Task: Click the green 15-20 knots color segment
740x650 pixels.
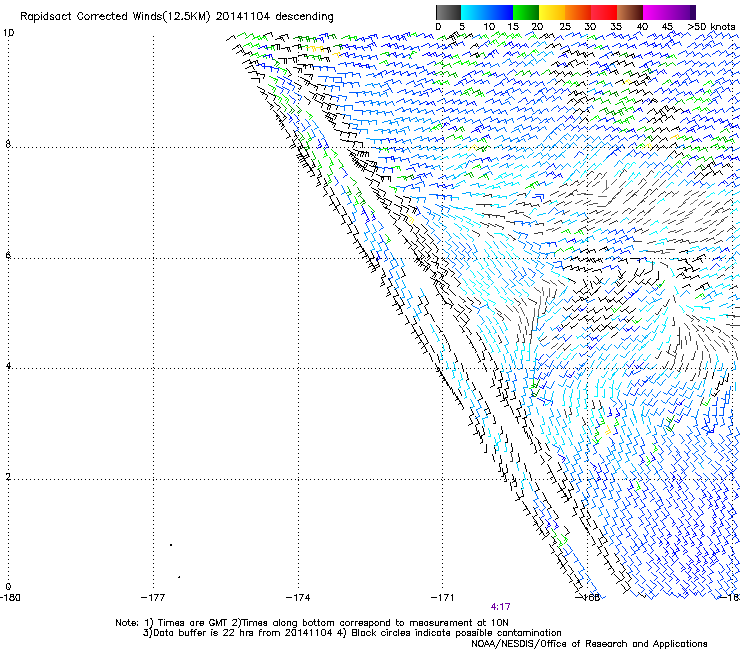Action: (x=526, y=12)
